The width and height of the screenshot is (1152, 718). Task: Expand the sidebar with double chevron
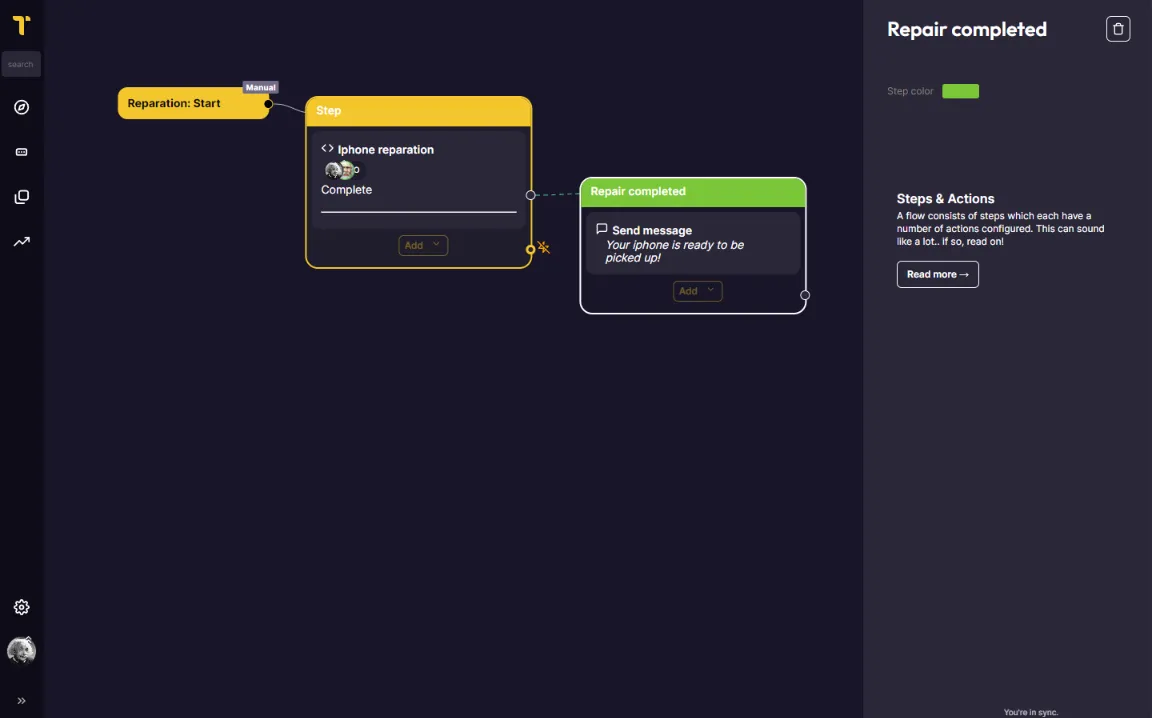pos(21,700)
